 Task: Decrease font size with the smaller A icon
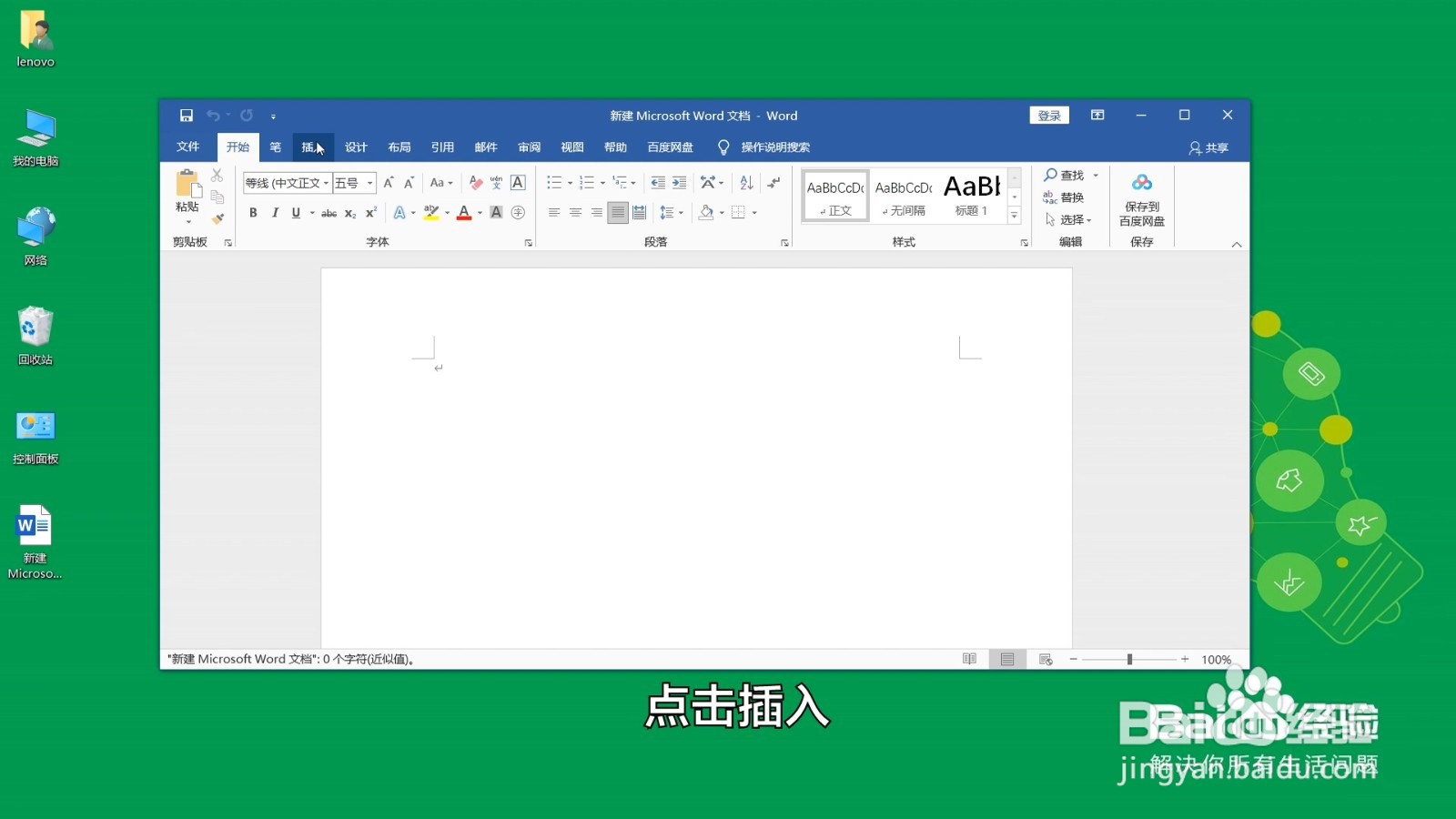(409, 183)
